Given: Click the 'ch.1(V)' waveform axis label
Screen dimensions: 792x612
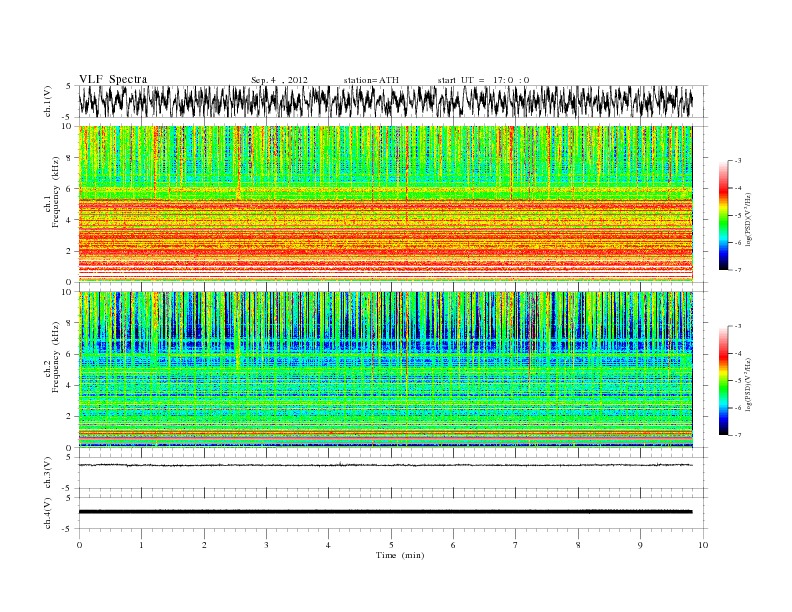Looking at the screenshot, I should click(48, 101).
